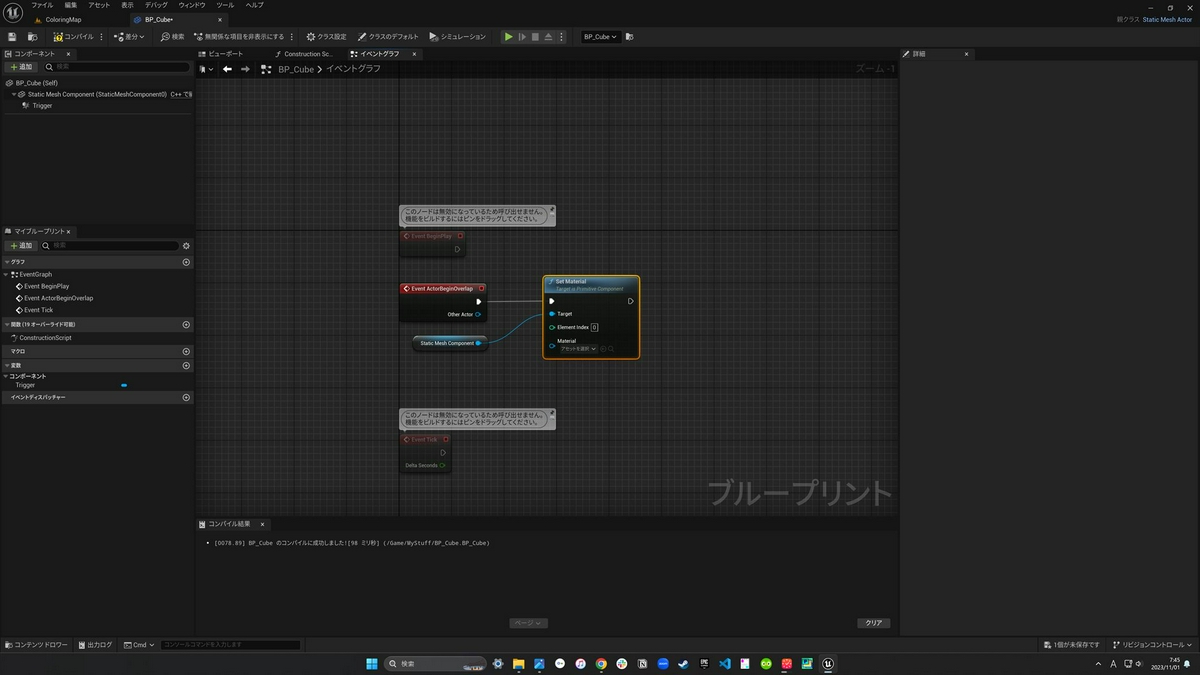1200x675 pixels.
Task: Open Visual Studio Code from taskbar
Action: [x=725, y=664]
